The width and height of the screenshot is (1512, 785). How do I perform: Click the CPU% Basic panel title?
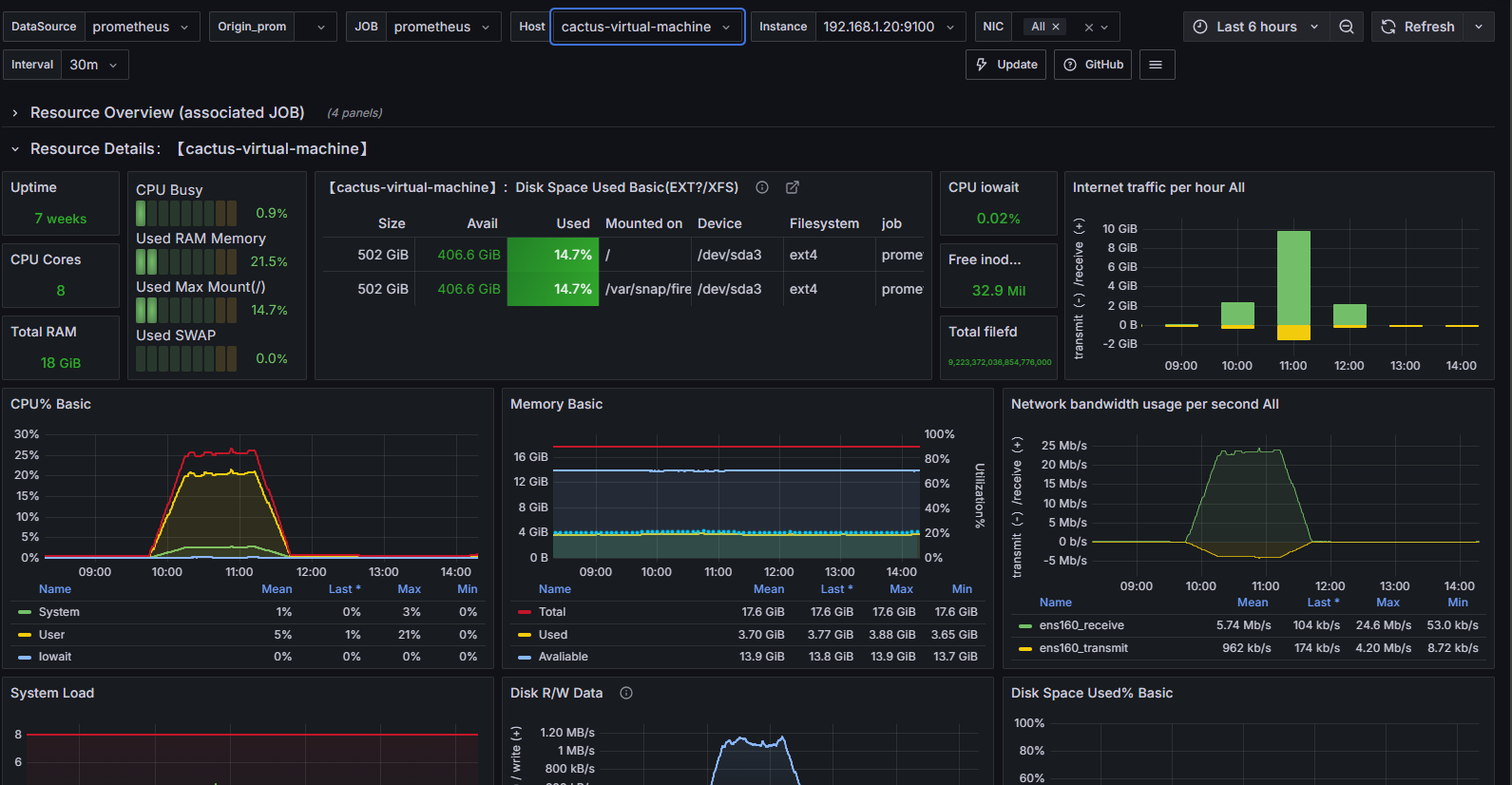tap(50, 404)
